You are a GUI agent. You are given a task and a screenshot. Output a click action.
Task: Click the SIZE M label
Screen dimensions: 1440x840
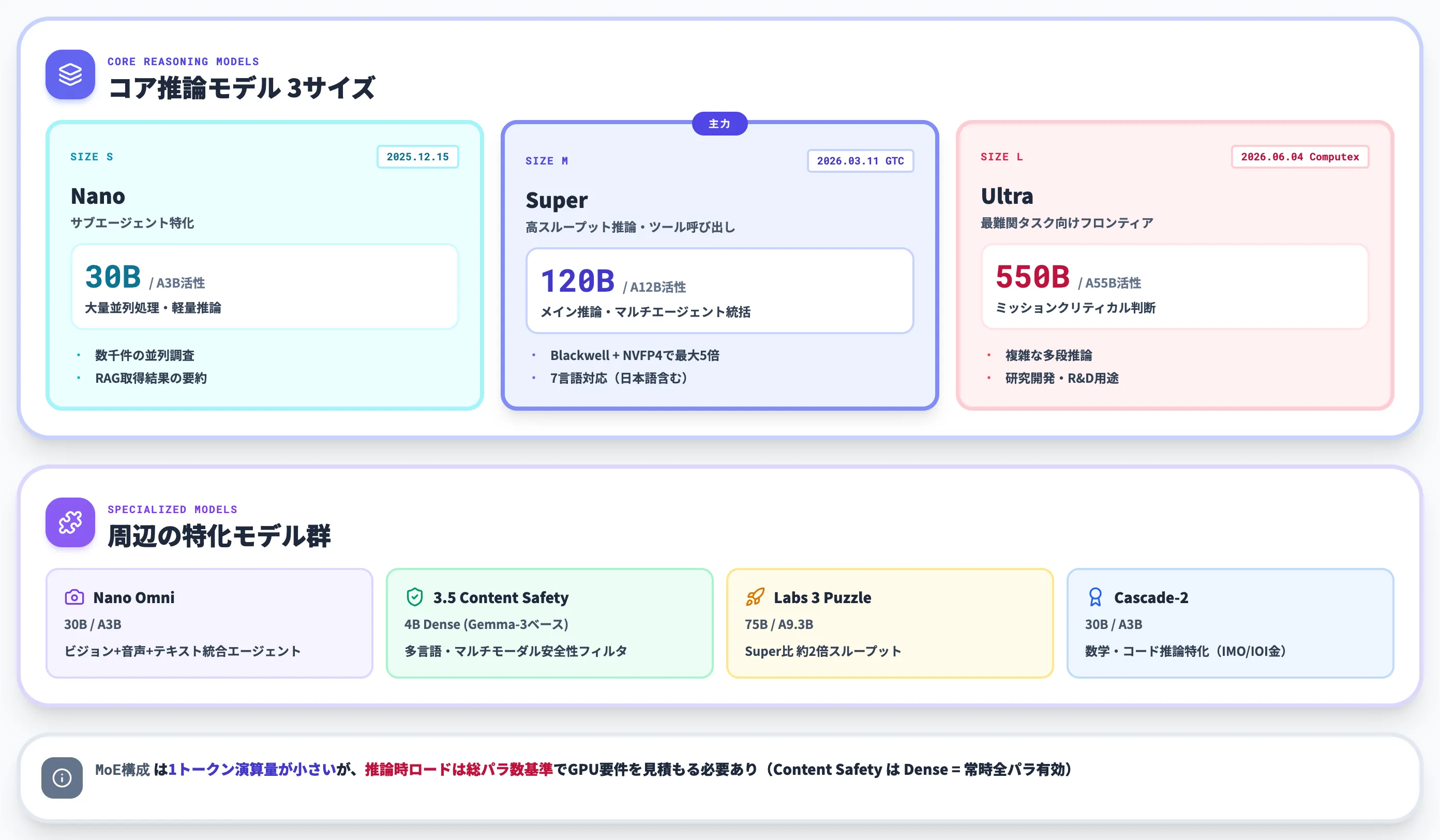point(547,160)
